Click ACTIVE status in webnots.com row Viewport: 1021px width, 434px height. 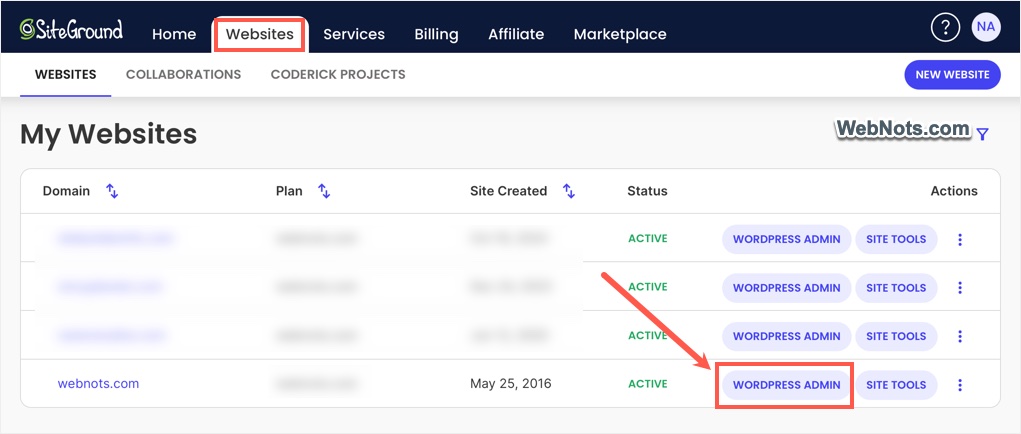pyautogui.click(x=648, y=385)
